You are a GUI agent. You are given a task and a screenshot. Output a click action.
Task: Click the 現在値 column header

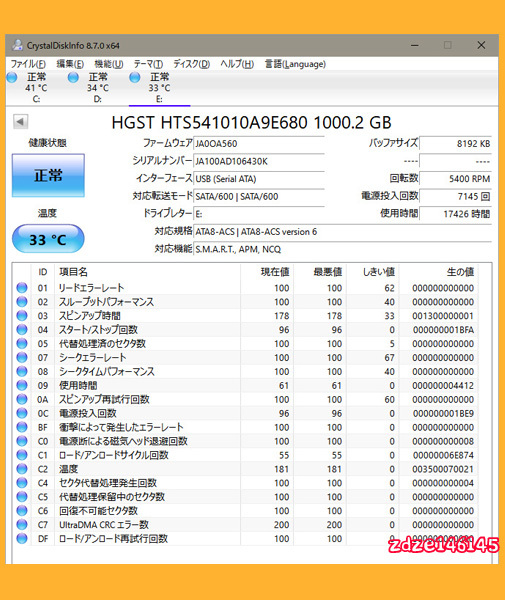click(275, 272)
